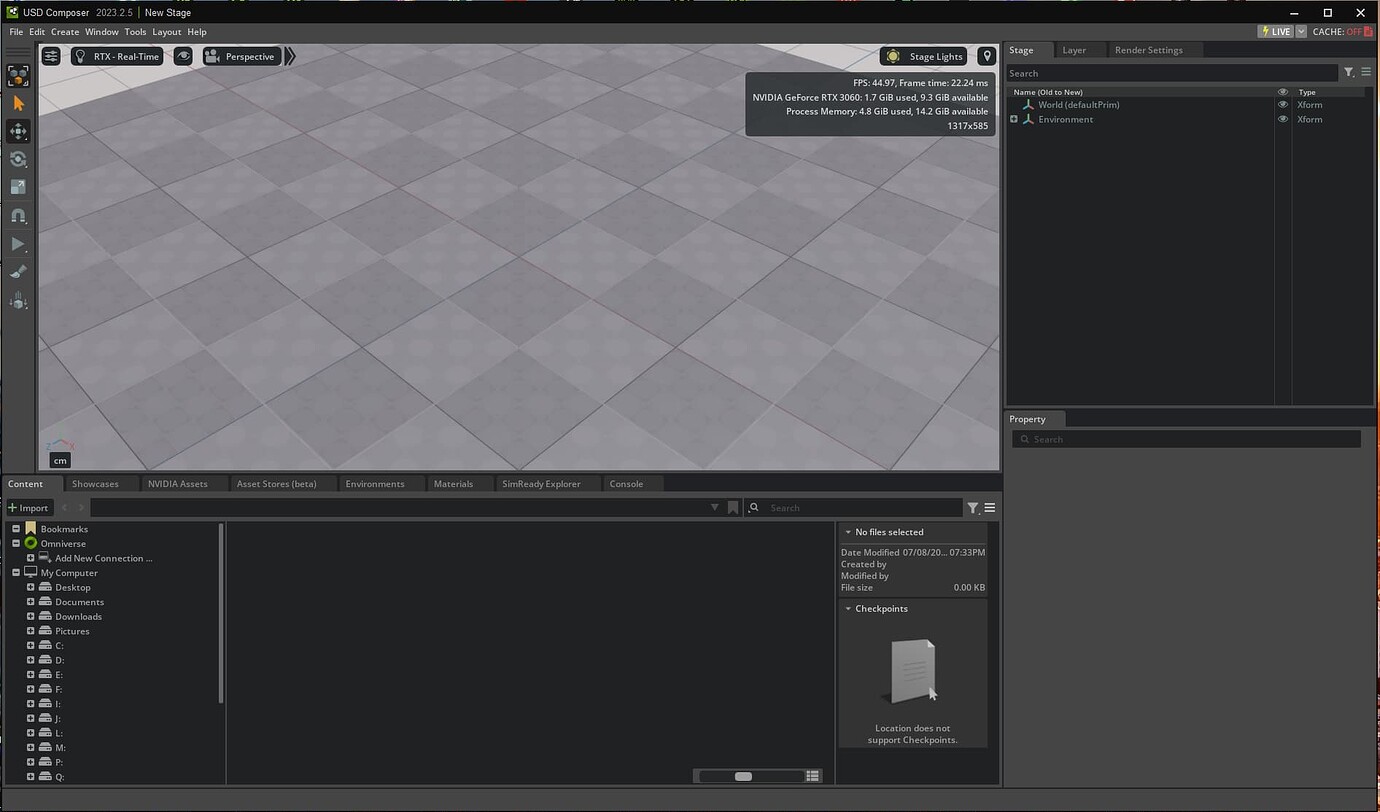1380x812 pixels.
Task: Activate the Rotate tool
Action: (x=18, y=159)
